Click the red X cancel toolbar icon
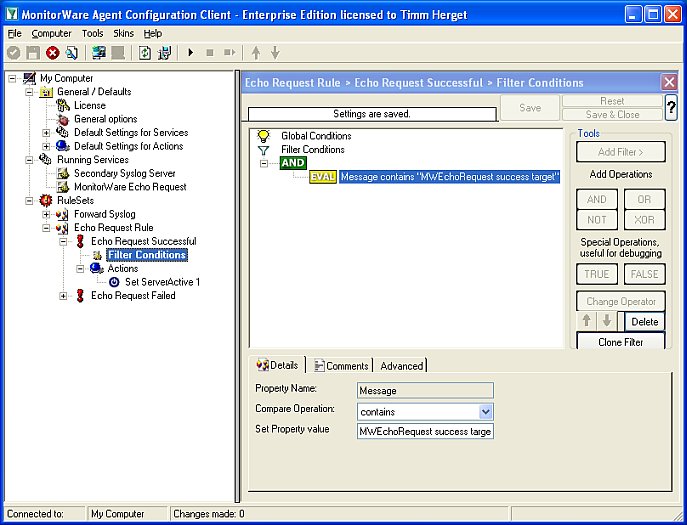Image resolution: width=687 pixels, height=525 pixels. tap(53, 53)
